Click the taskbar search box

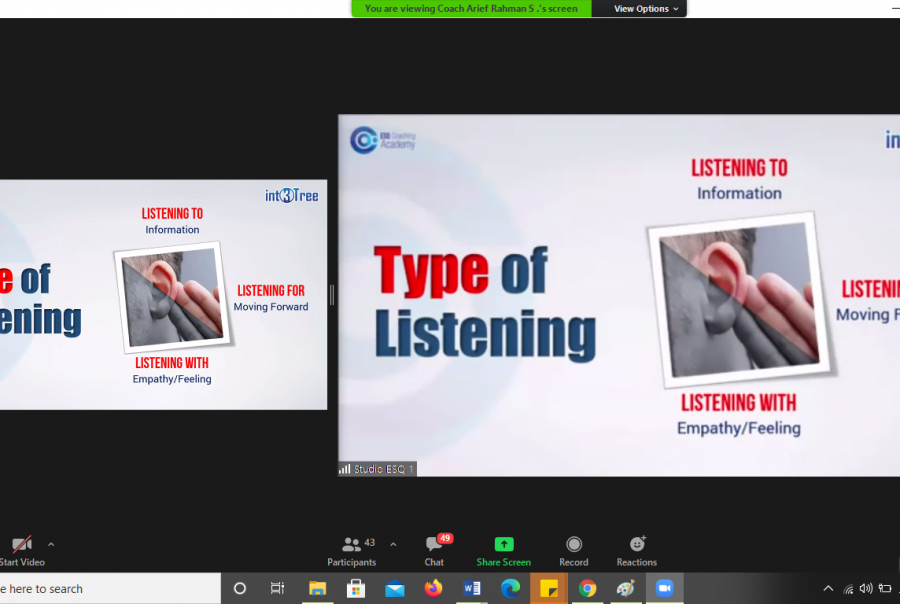100,589
